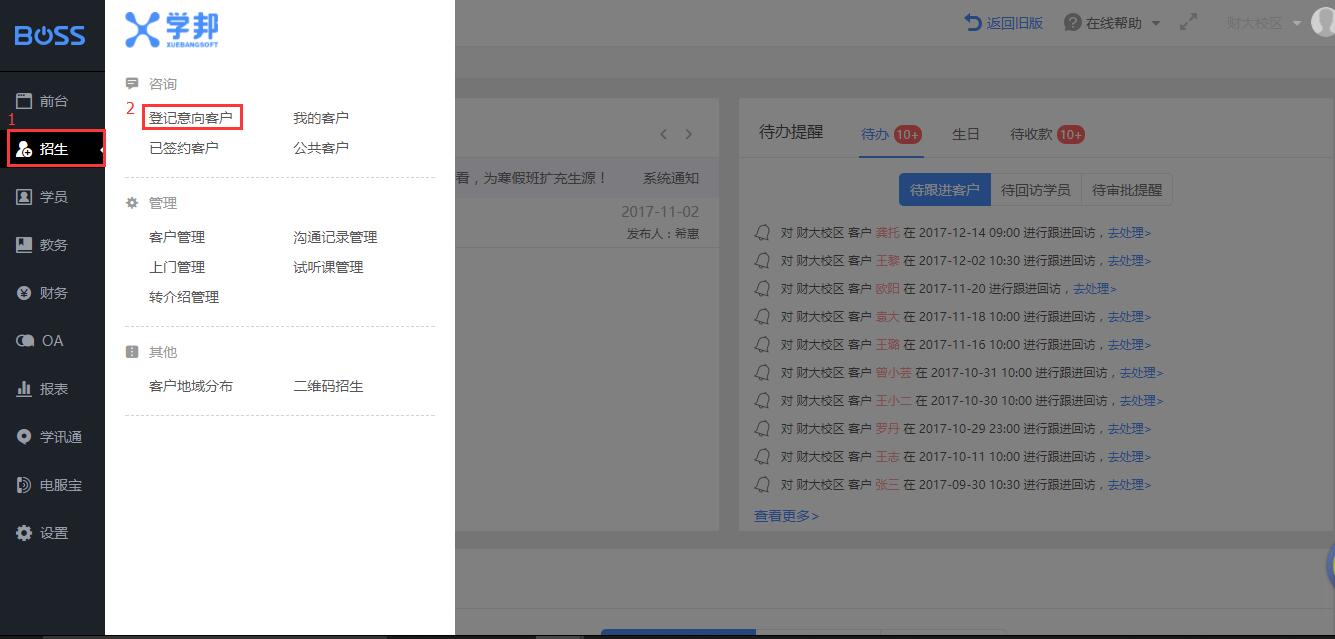This screenshot has width=1335, height=639.
Task: Click the bell icon of the 2017-12-14 reminder
Action: pos(762,233)
